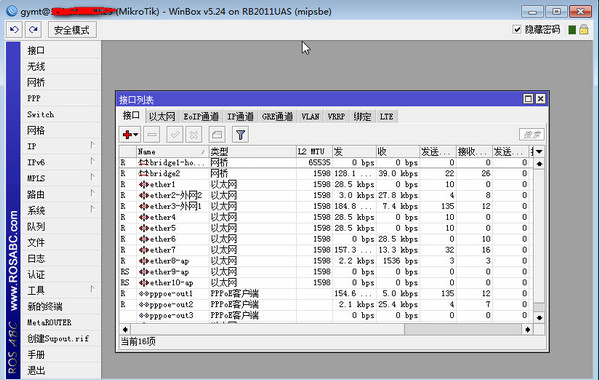Sort by the 类型 column header

(253, 152)
